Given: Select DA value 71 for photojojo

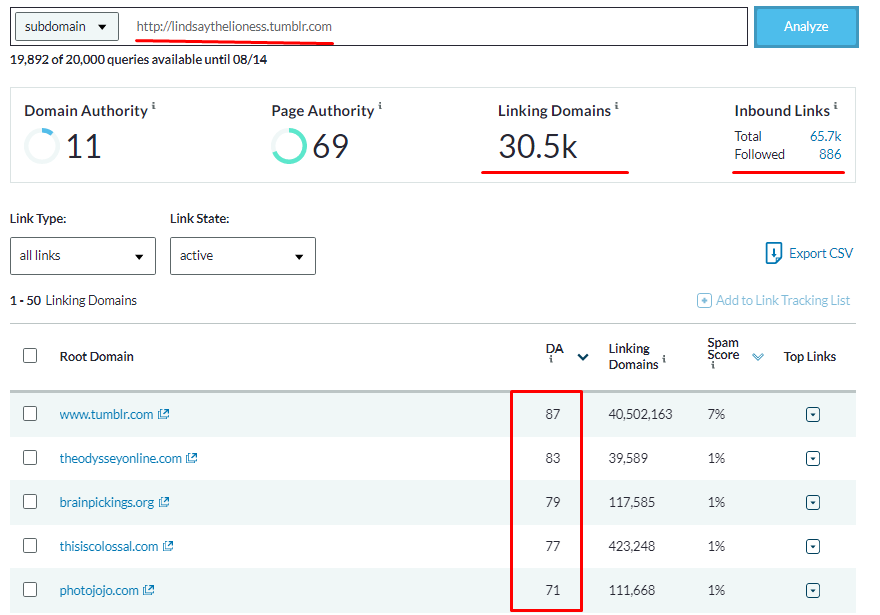Looking at the screenshot, I should tap(553, 590).
